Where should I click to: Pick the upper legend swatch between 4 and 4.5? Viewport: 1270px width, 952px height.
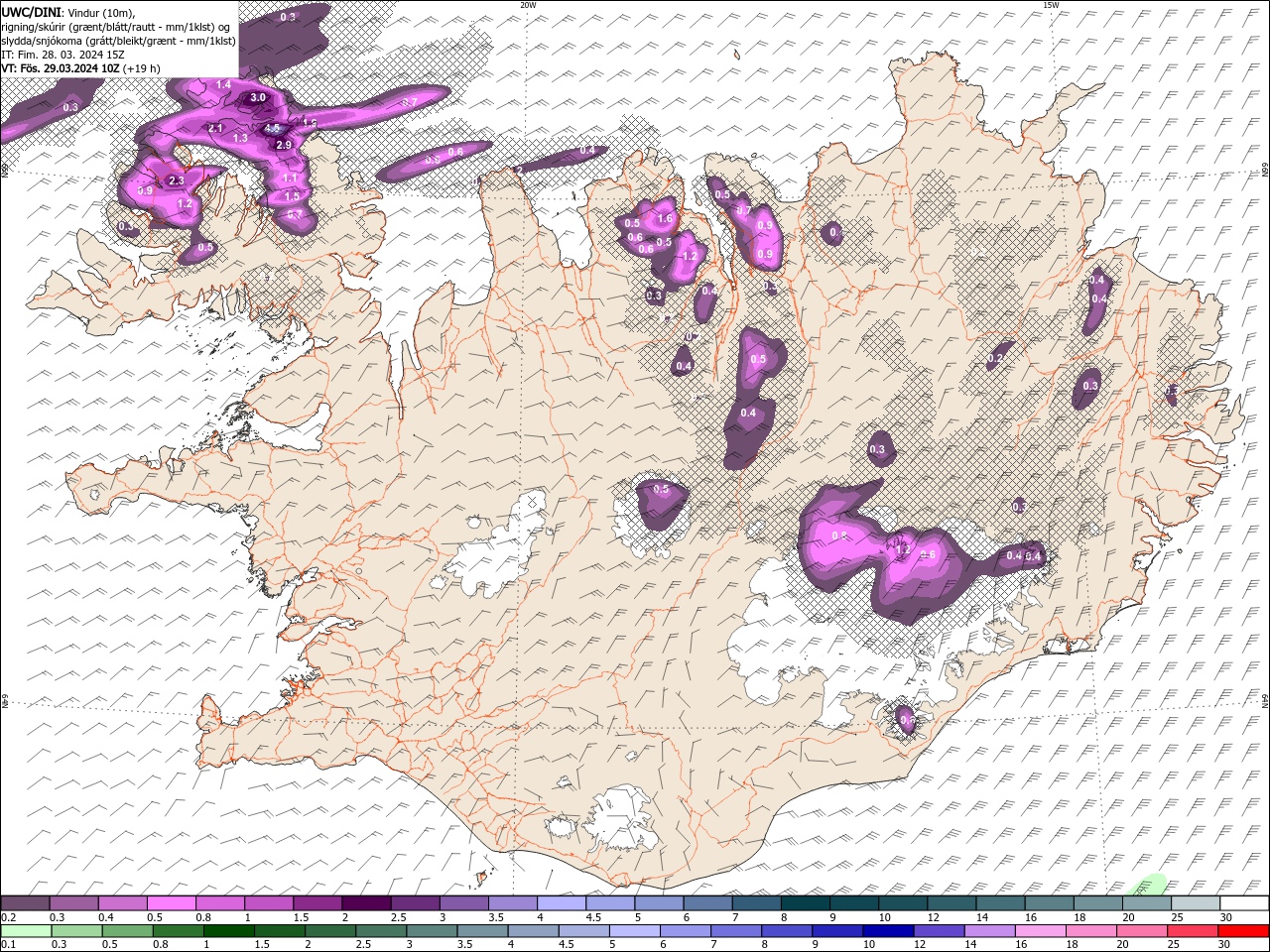click(561, 903)
